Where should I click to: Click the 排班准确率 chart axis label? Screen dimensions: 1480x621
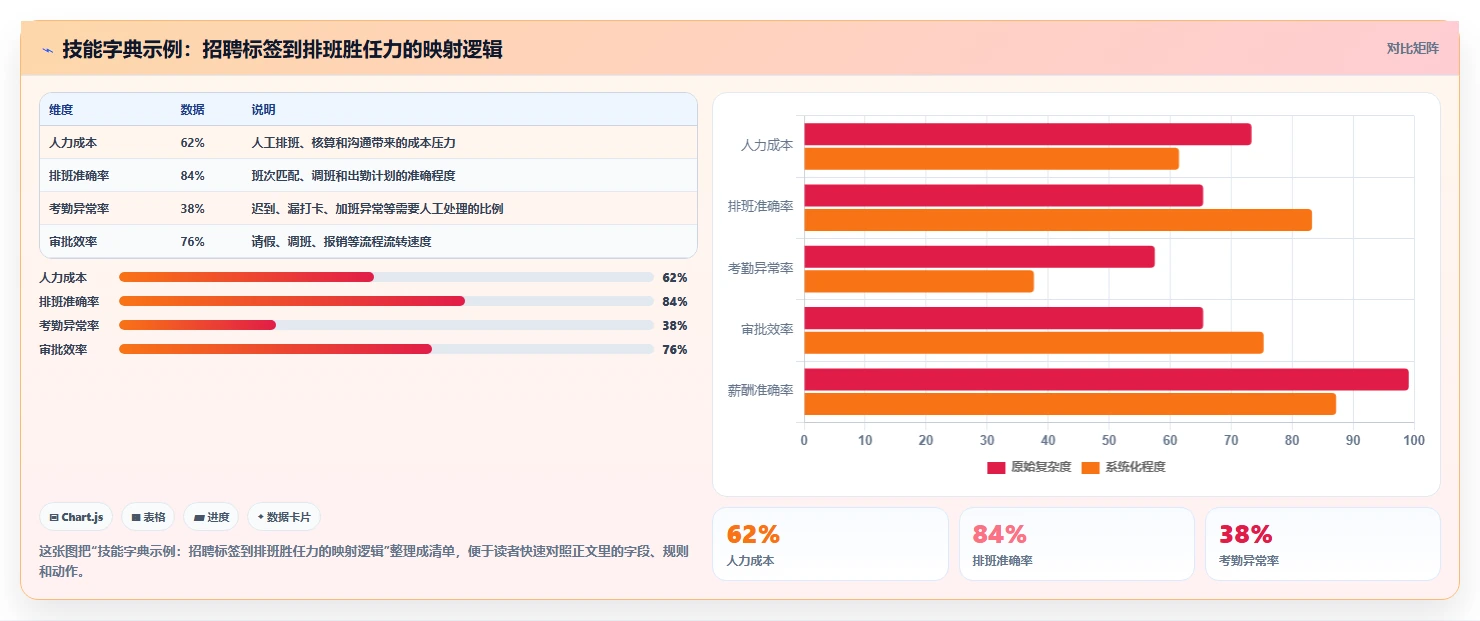pos(760,206)
